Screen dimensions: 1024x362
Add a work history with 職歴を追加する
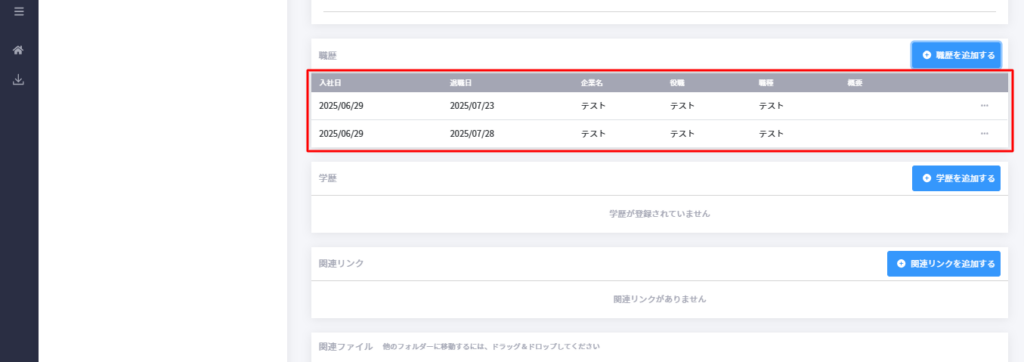pyautogui.click(x=956, y=56)
